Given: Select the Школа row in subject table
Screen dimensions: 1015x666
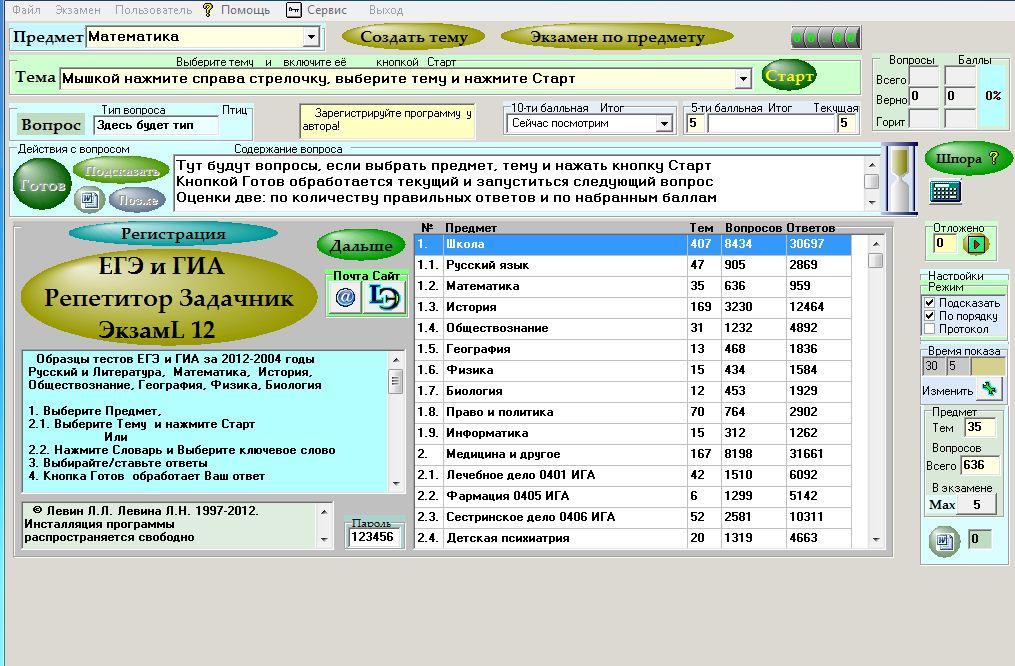Looking at the screenshot, I should click(x=632, y=244).
